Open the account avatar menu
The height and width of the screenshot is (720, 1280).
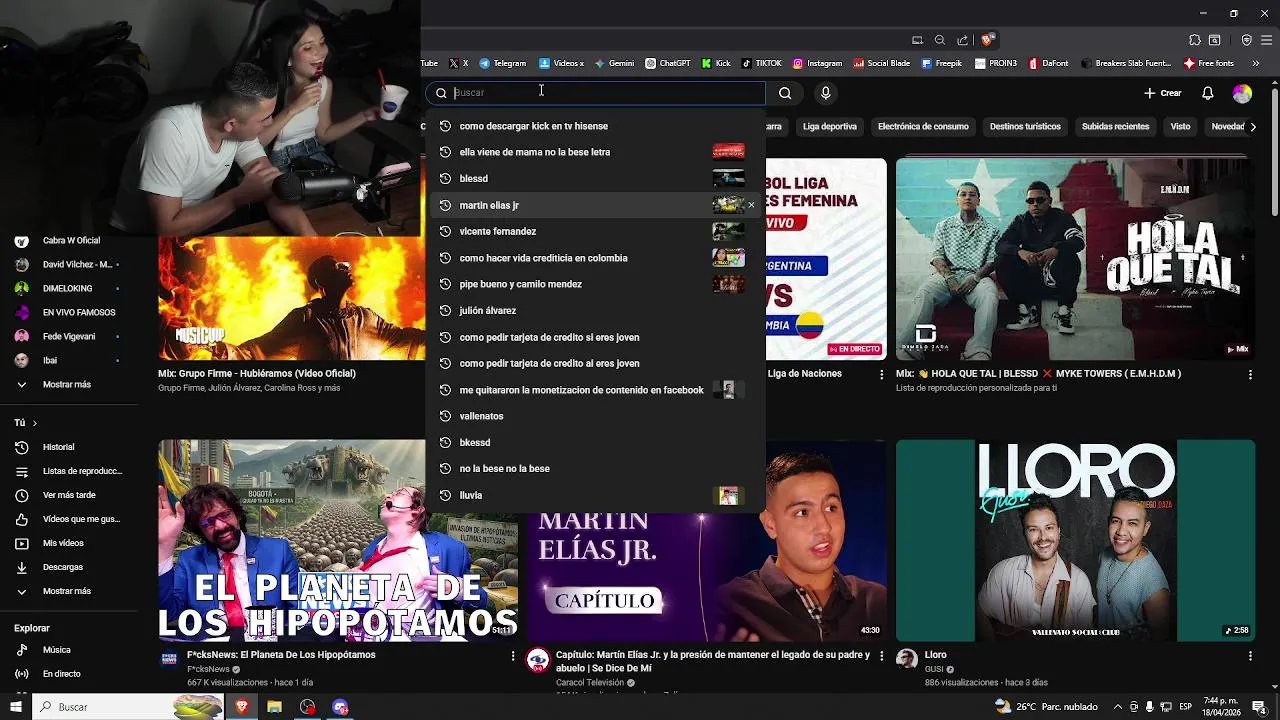(1242, 93)
